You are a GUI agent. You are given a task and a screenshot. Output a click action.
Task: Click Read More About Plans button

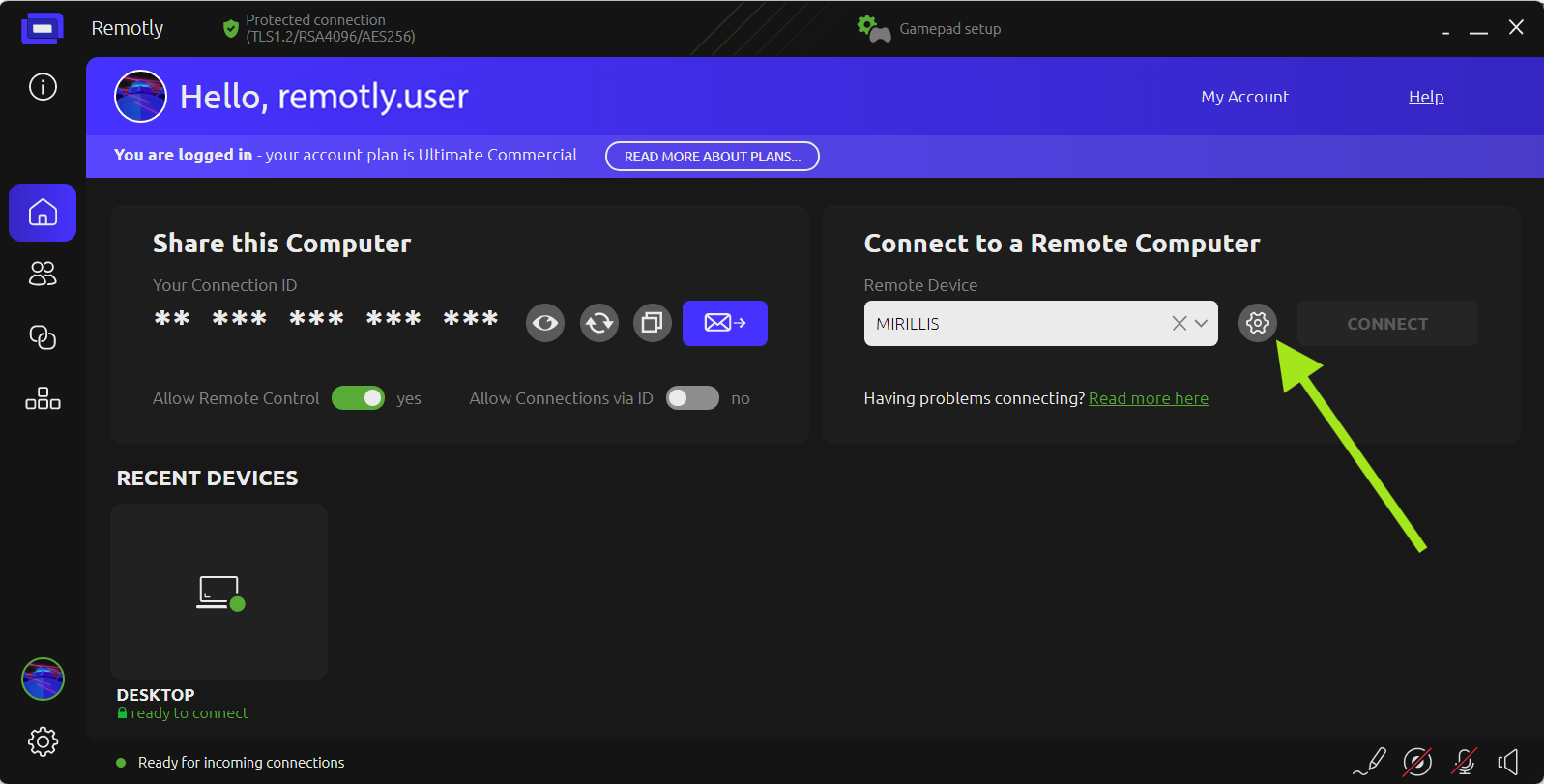click(x=712, y=157)
